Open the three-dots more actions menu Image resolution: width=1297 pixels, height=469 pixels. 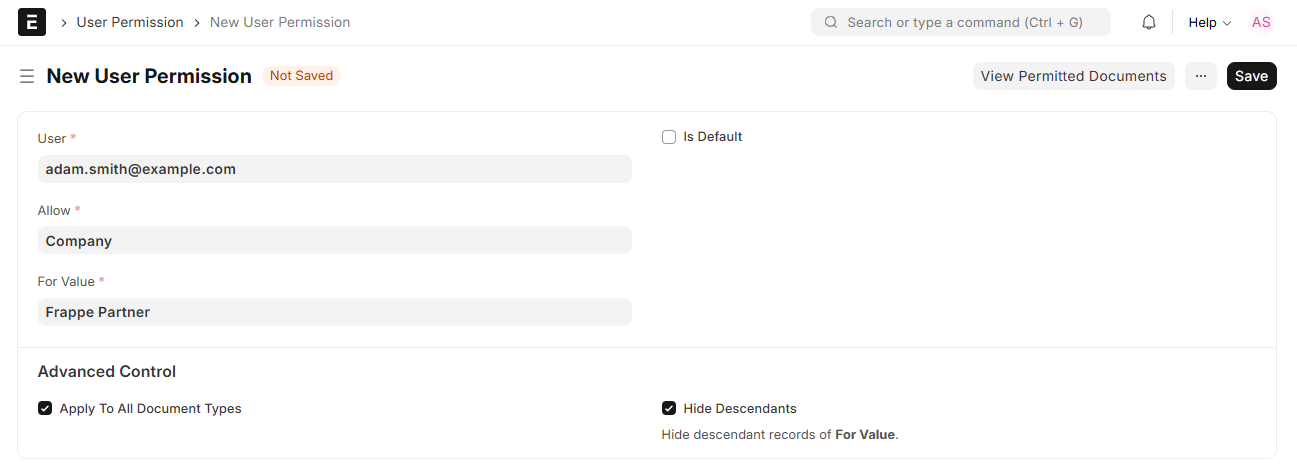(x=1201, y=76)
